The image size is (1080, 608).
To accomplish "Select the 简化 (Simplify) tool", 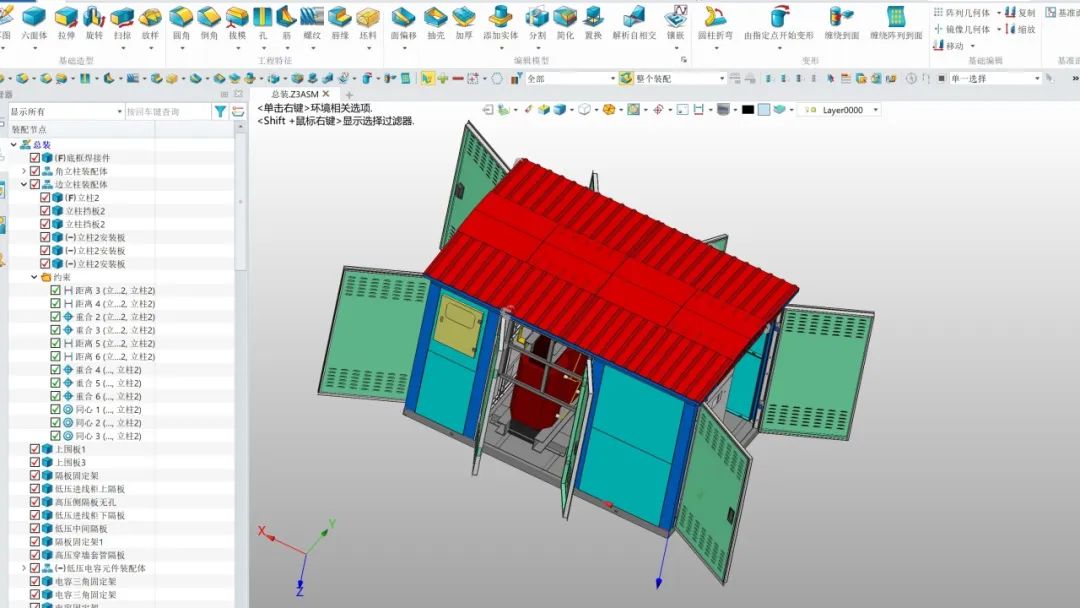I will [x=565, y=19].
